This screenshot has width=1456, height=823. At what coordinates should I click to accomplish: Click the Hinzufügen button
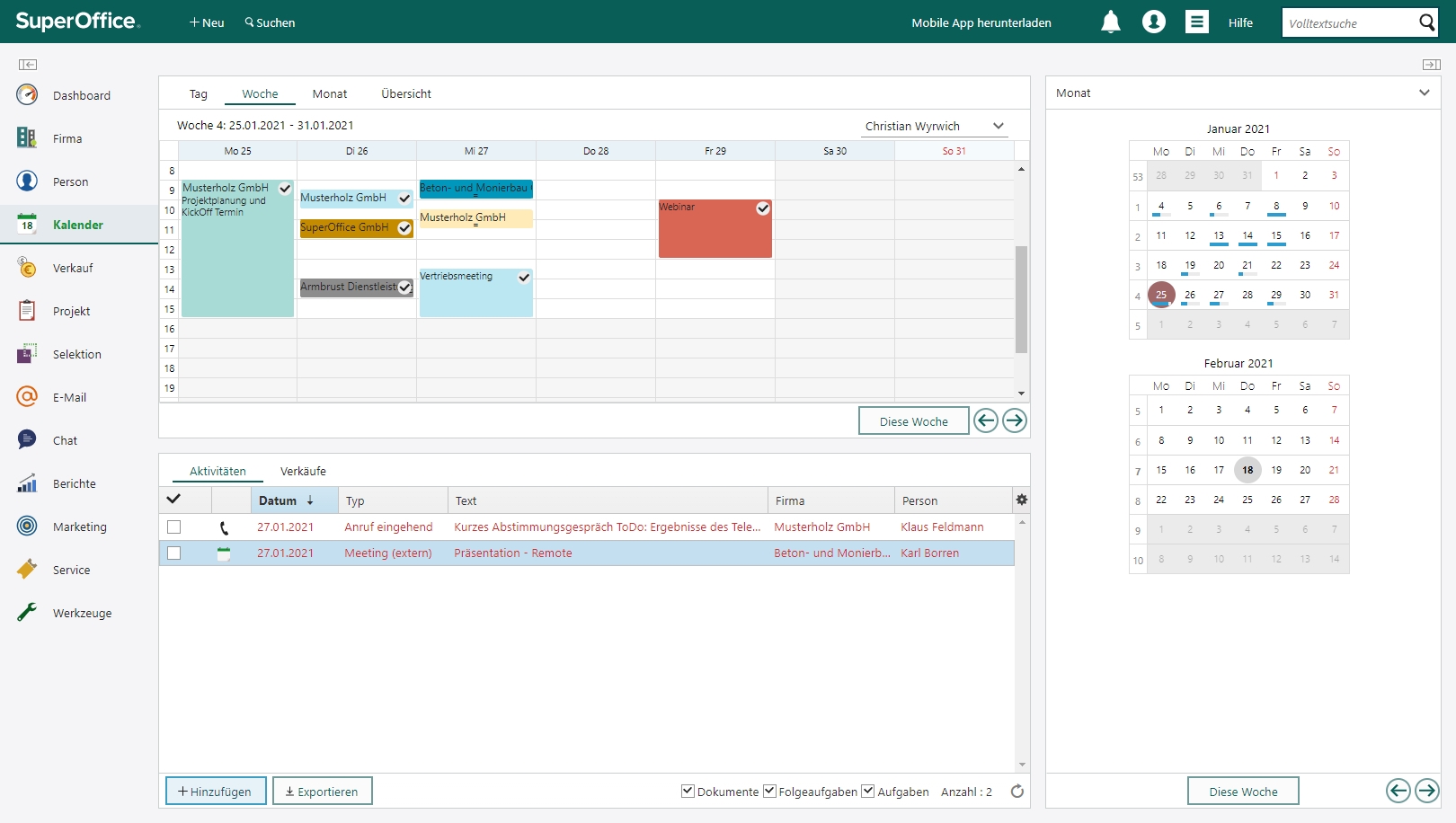point(216,791)
